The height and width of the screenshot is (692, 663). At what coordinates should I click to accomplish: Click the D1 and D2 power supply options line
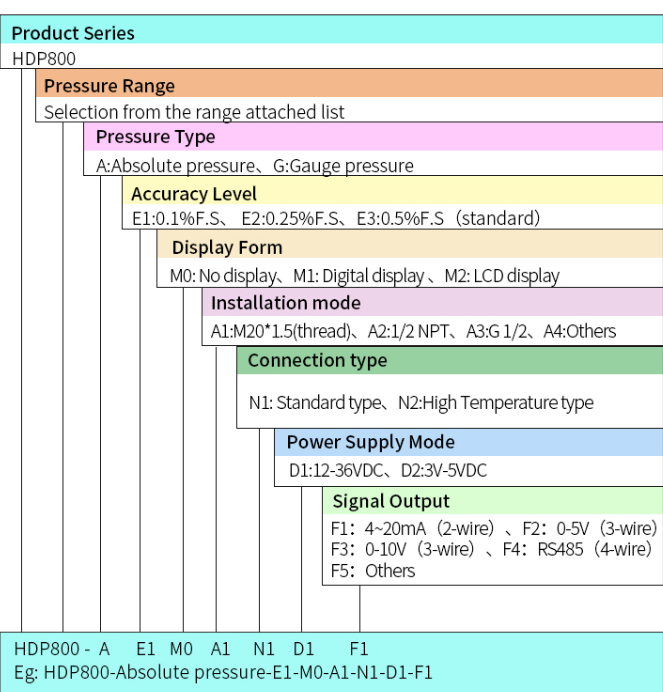(x=387, y=470)
